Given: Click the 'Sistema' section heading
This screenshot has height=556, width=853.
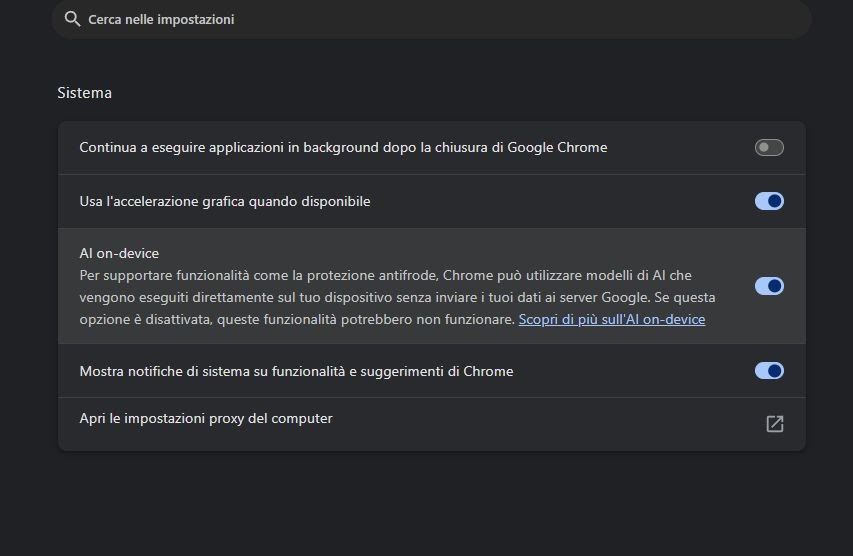Looking at the screenshot, I should coord(84,93).
